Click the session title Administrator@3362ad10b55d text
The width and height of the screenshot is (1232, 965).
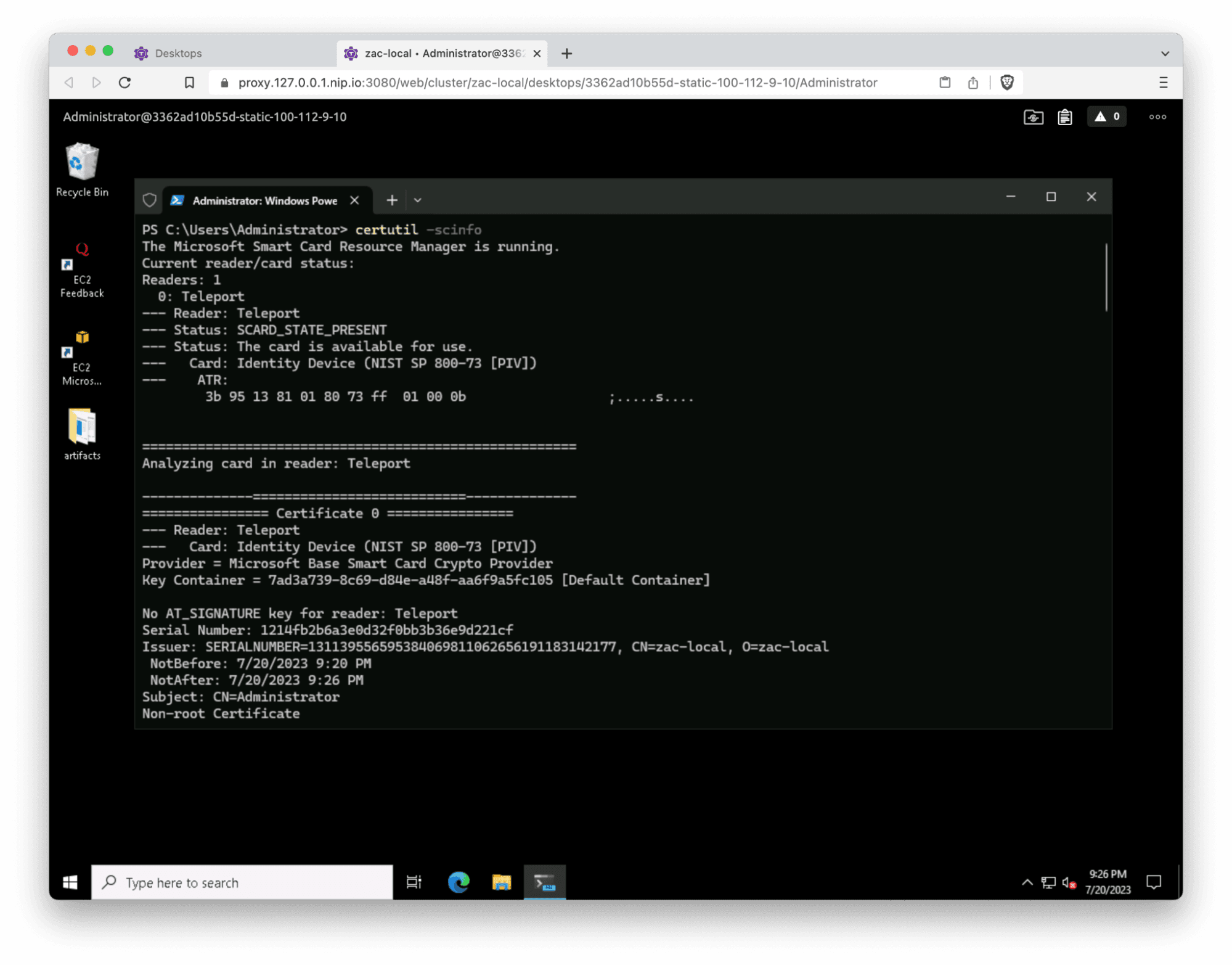pyautogui.click(x=205, y=117)
